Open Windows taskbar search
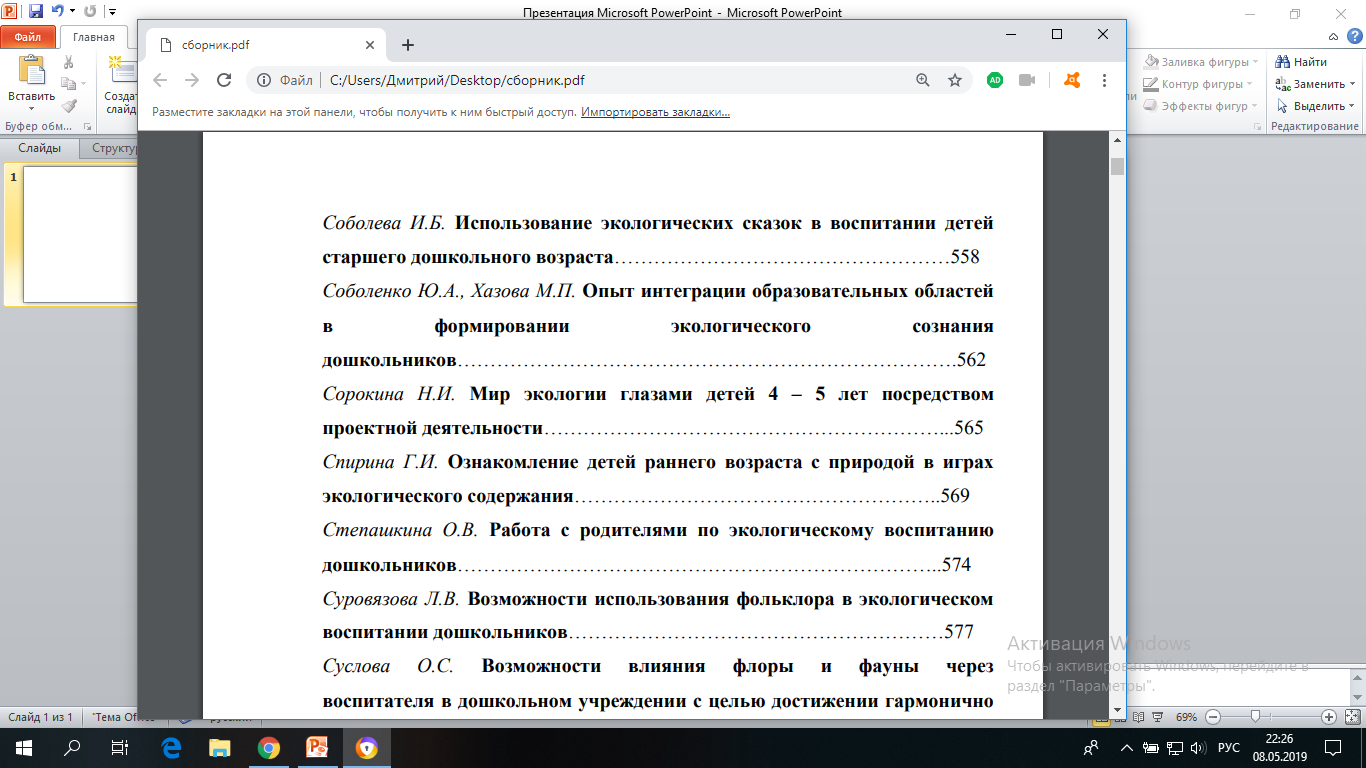 pyautogui.click(x=72, y=747)
